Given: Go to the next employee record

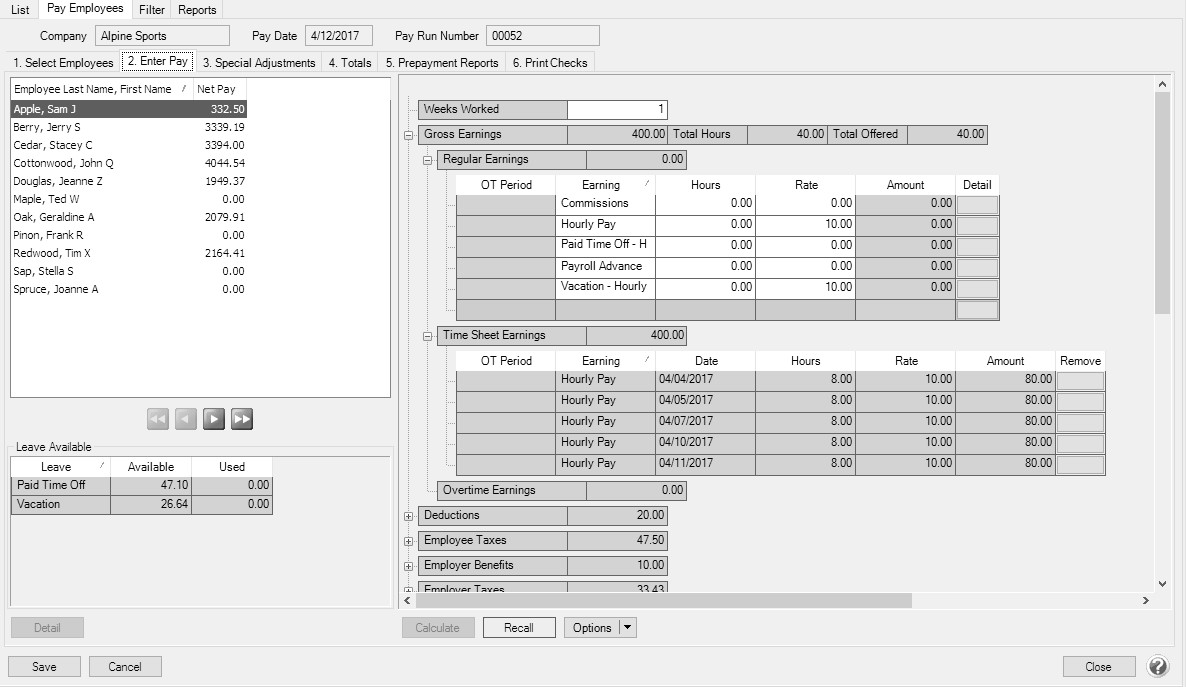Looking at the screenshot, I should point(213,420).
